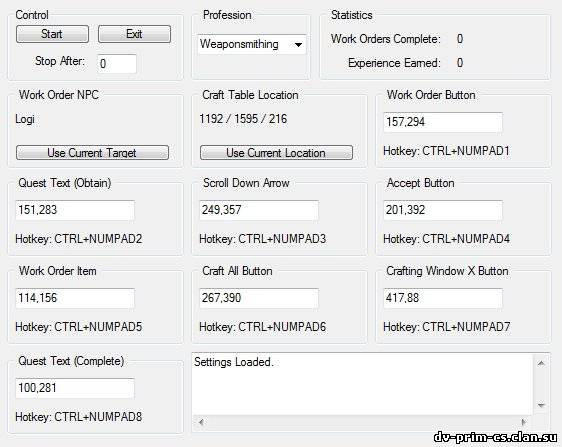This screenshot has height=447, width=562.
Task: Click the Work Order Item coordinates field
Action: coord(75,298)
